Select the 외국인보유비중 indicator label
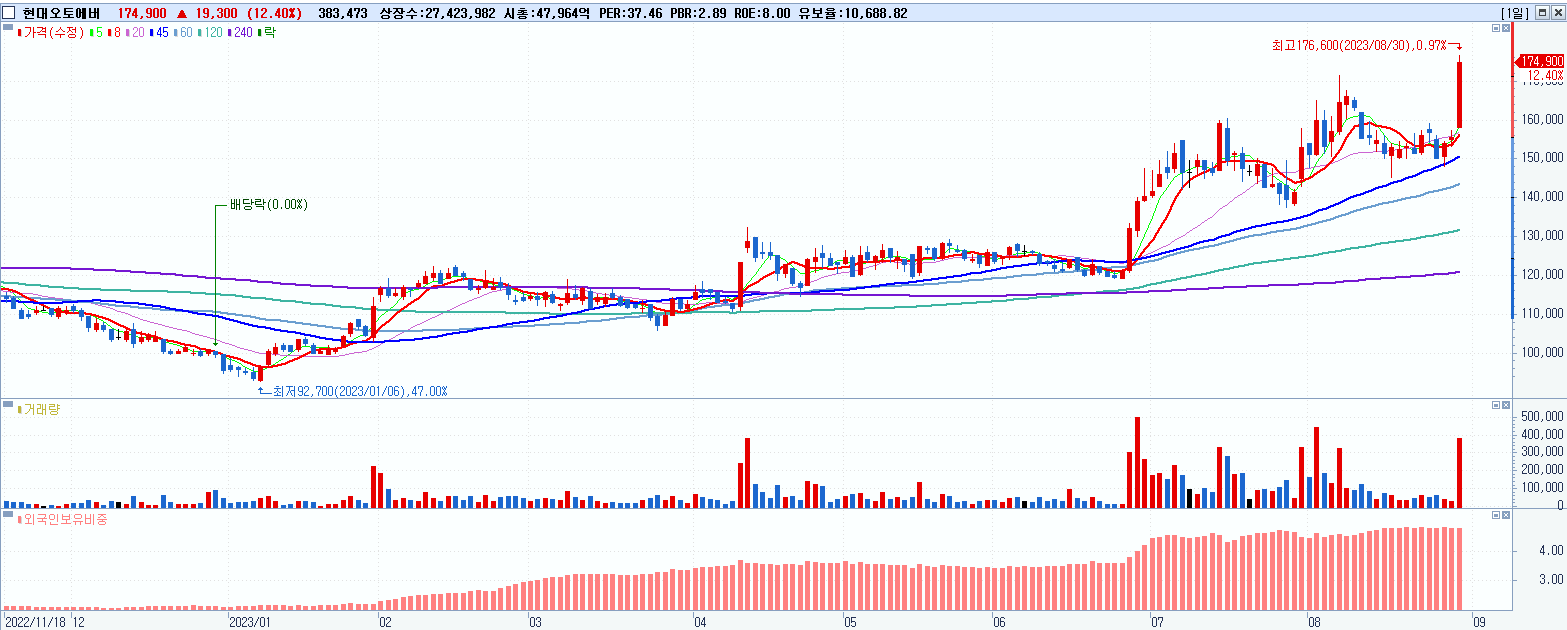 coord(62,520)
